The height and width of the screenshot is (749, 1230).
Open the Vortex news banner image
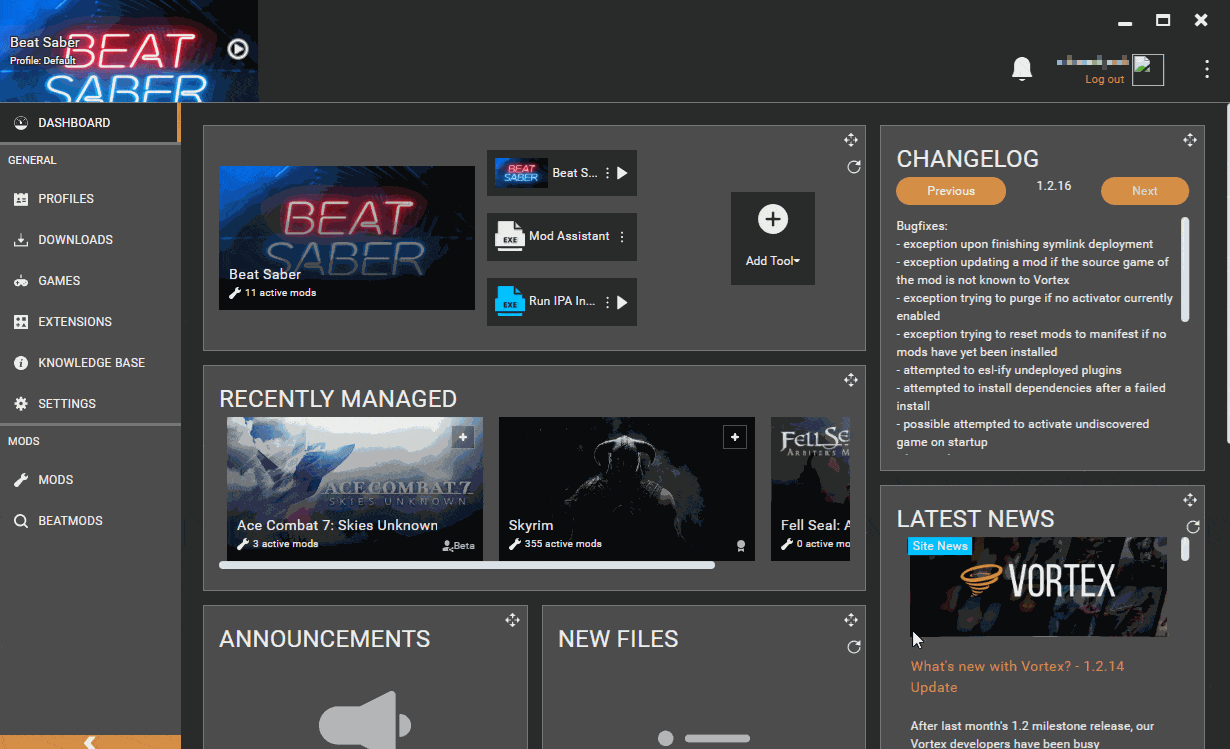click(x=1038, y=587)
